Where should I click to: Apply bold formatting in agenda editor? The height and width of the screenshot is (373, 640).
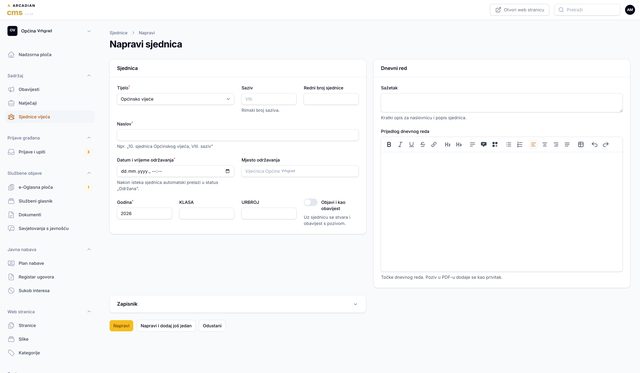(389, 144)
